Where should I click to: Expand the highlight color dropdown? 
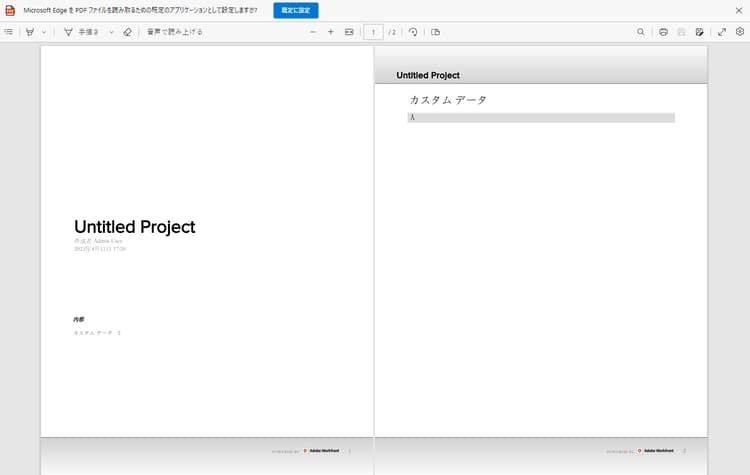(44, 32)
